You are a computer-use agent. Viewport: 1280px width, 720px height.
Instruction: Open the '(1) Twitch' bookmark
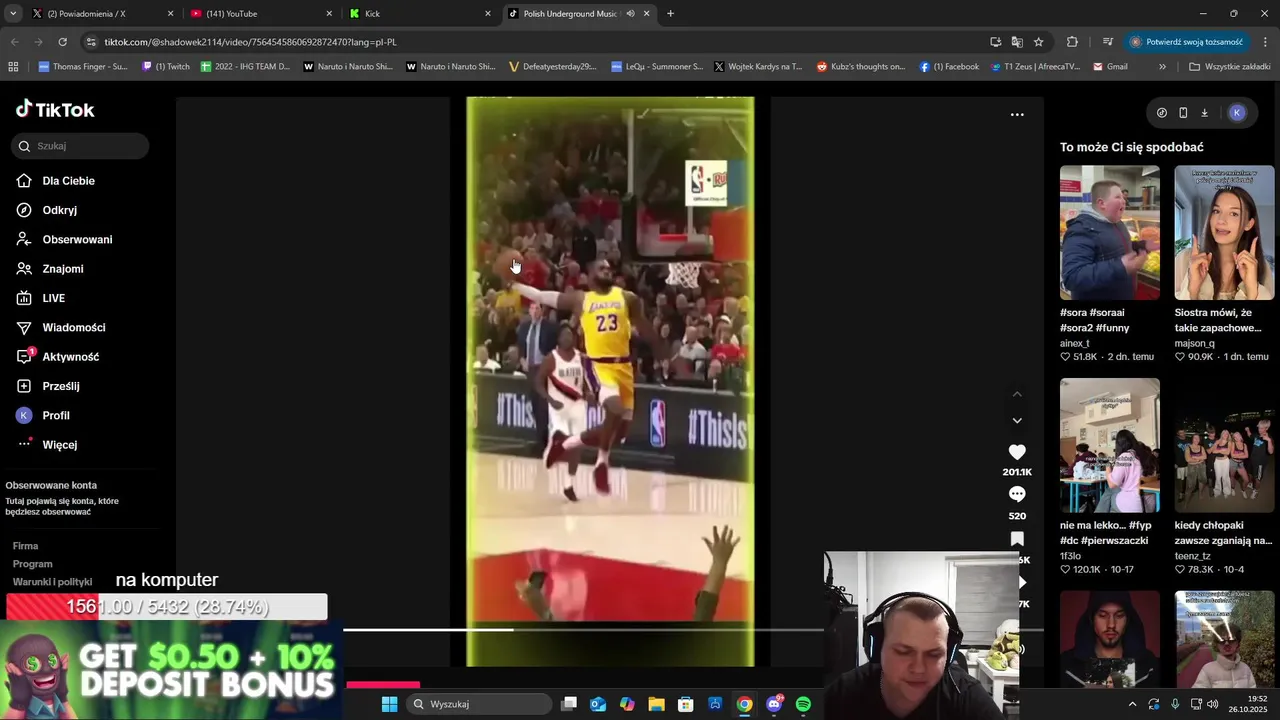[166, 67]
